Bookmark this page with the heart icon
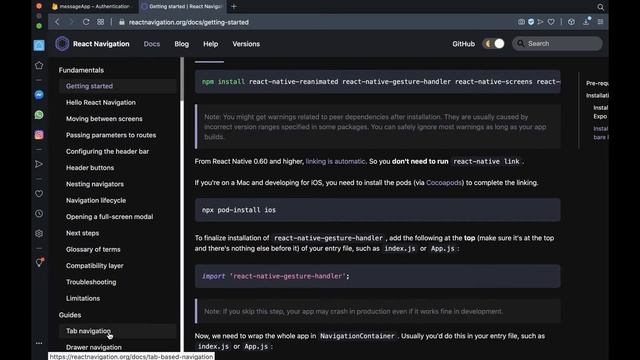This screenshot has width=640, height=360. tap(551, 22)
